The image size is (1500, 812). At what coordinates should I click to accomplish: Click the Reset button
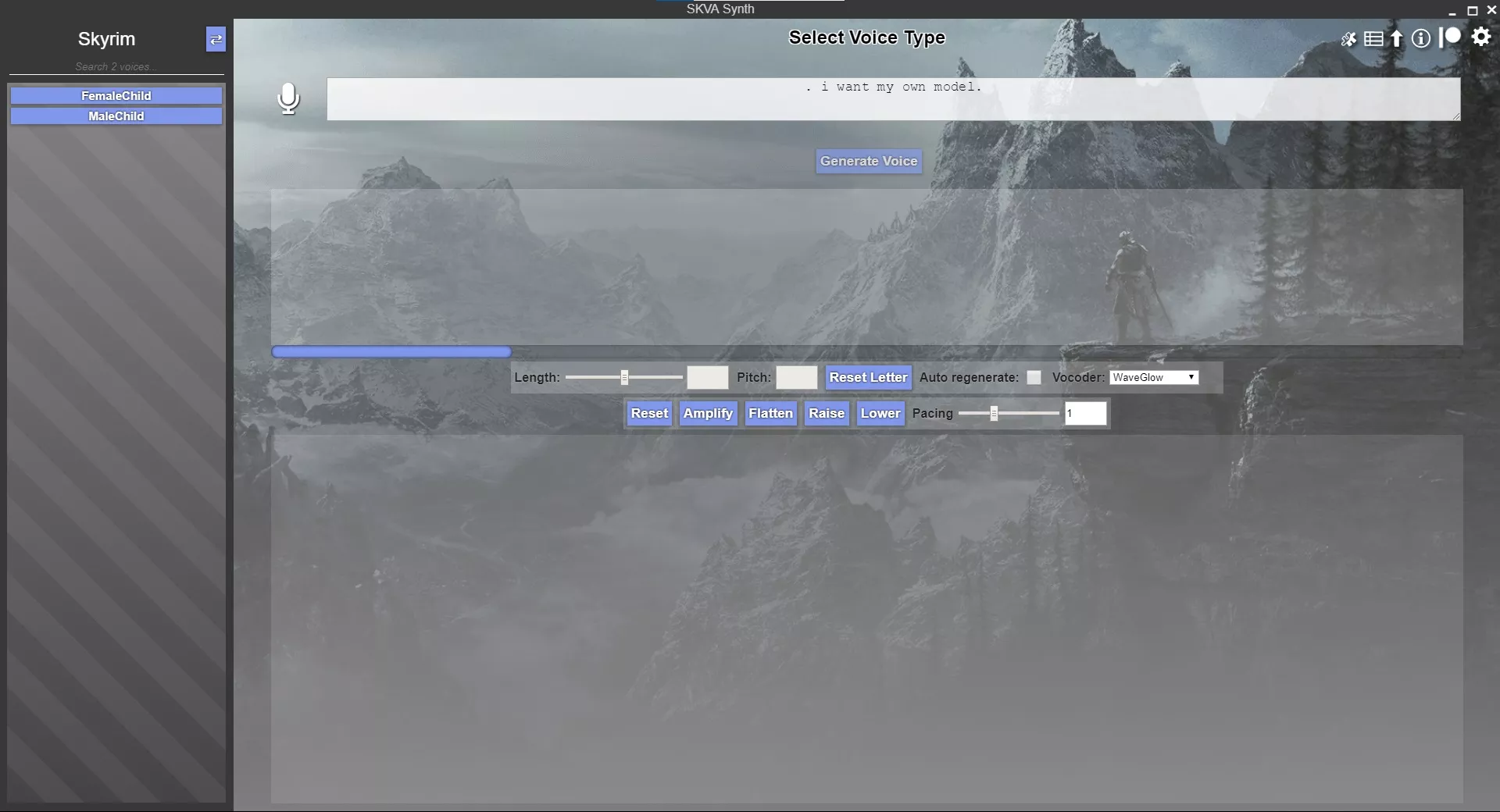649,413
